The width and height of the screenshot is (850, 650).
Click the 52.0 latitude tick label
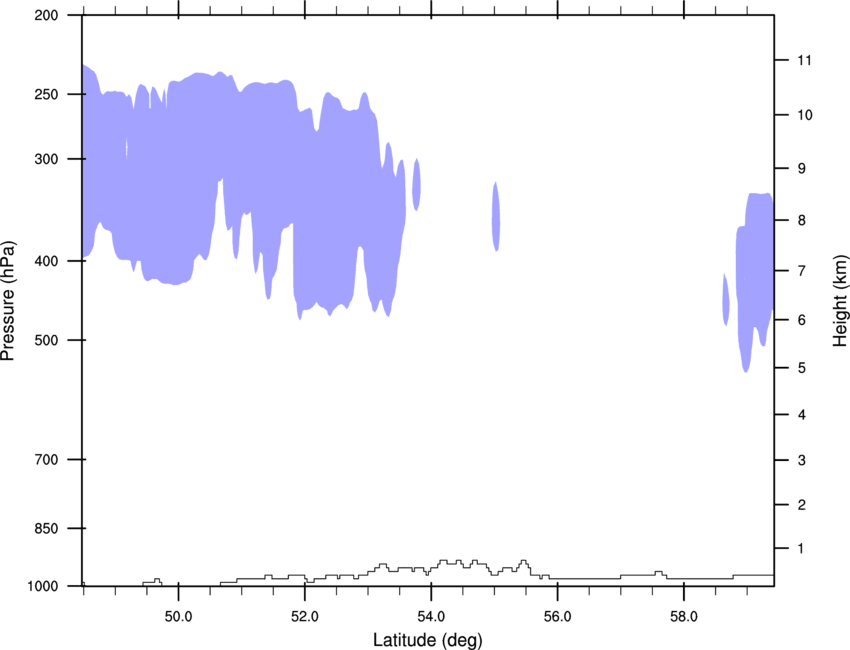point(305,617)
